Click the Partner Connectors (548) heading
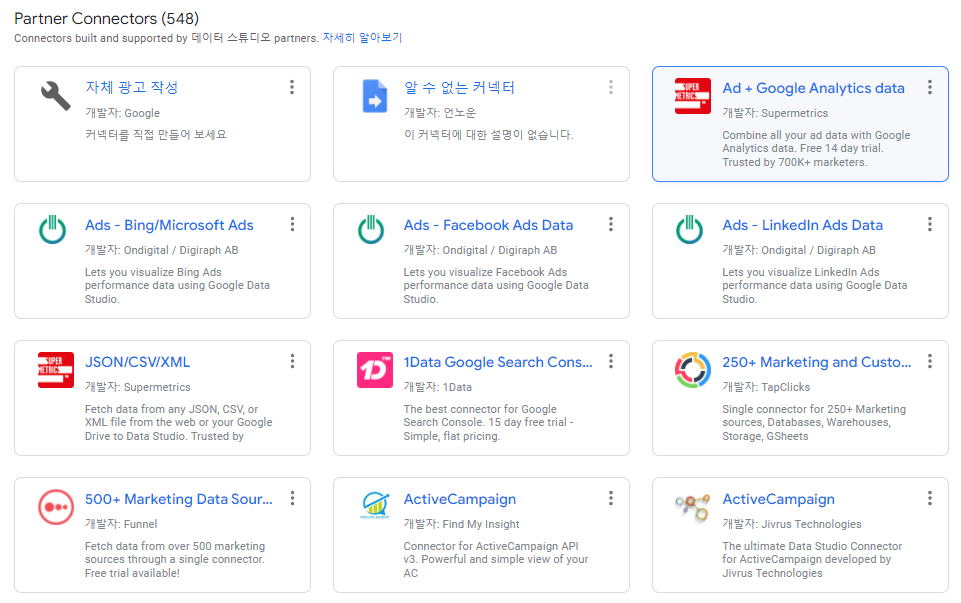Screen dimensions: 961x603 click(107, 18)
